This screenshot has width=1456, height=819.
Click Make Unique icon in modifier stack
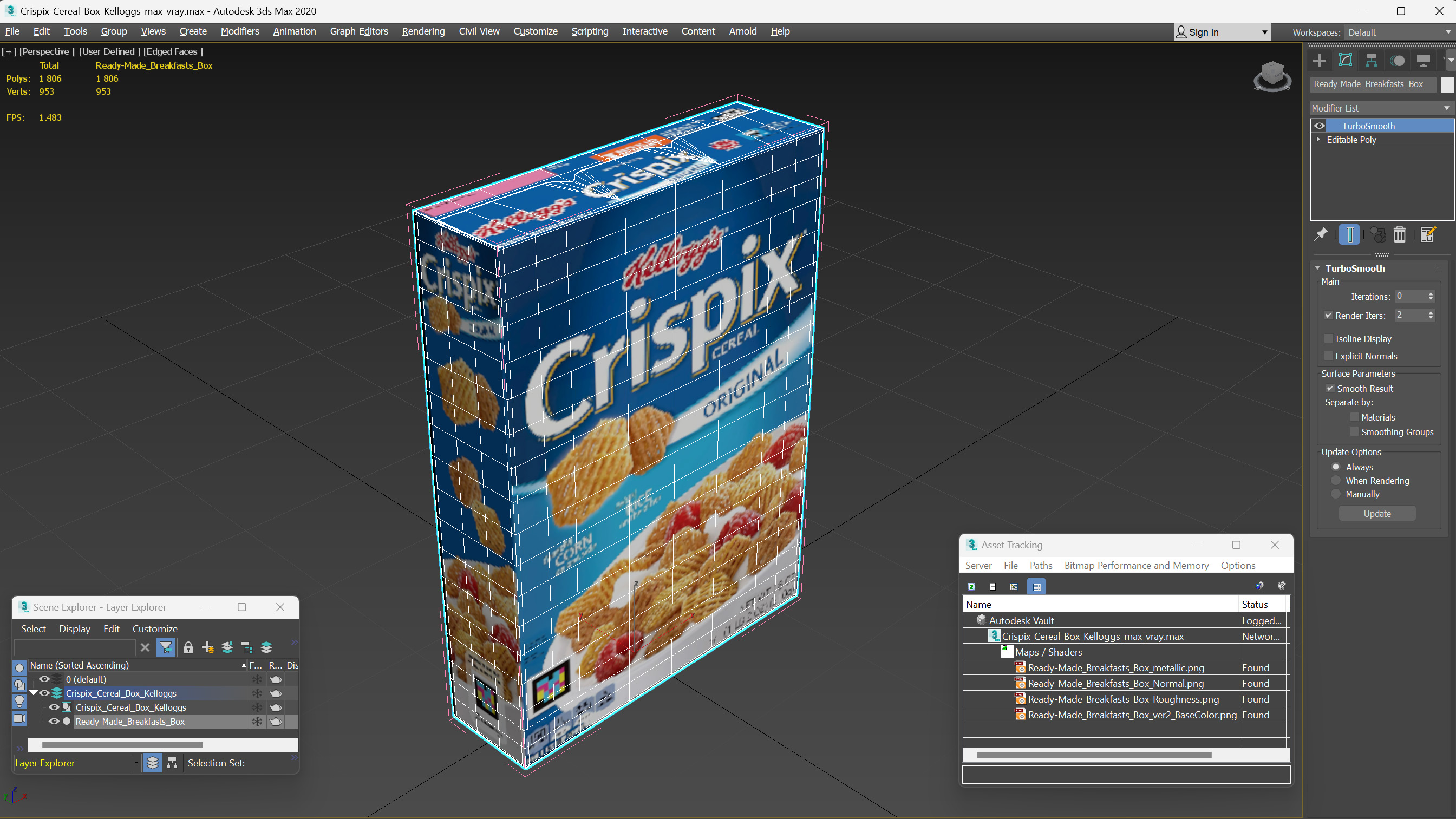pos(1377,234)
